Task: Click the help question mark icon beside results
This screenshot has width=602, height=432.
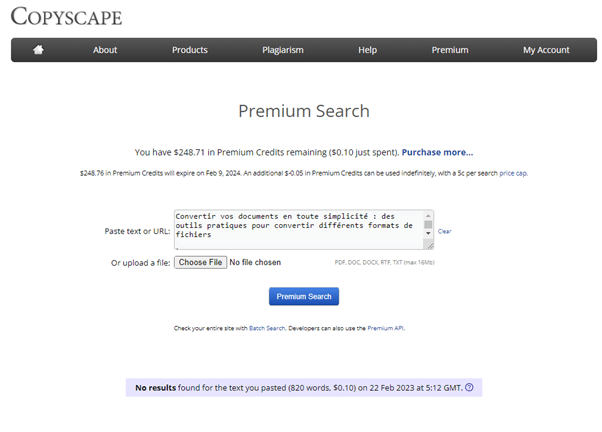Action: (469, 387)
